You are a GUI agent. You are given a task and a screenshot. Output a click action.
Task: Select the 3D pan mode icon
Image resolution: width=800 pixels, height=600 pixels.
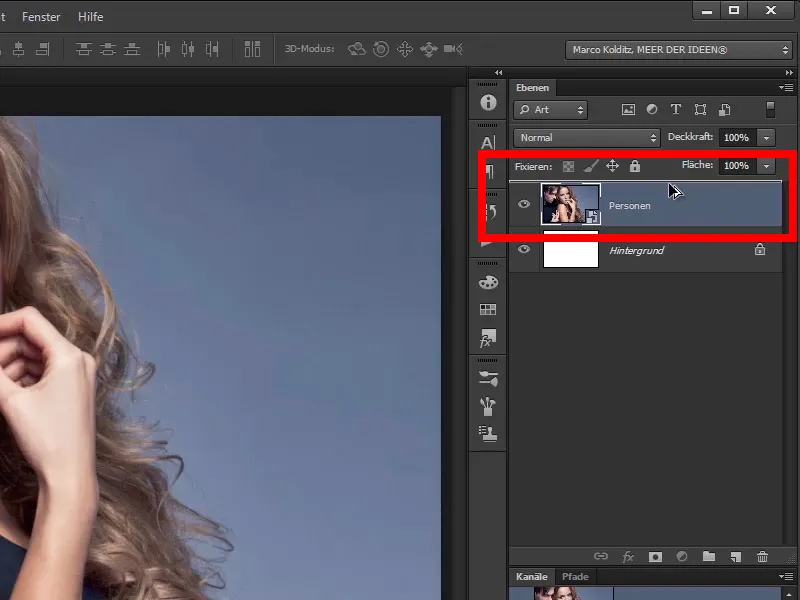(405, 49)
